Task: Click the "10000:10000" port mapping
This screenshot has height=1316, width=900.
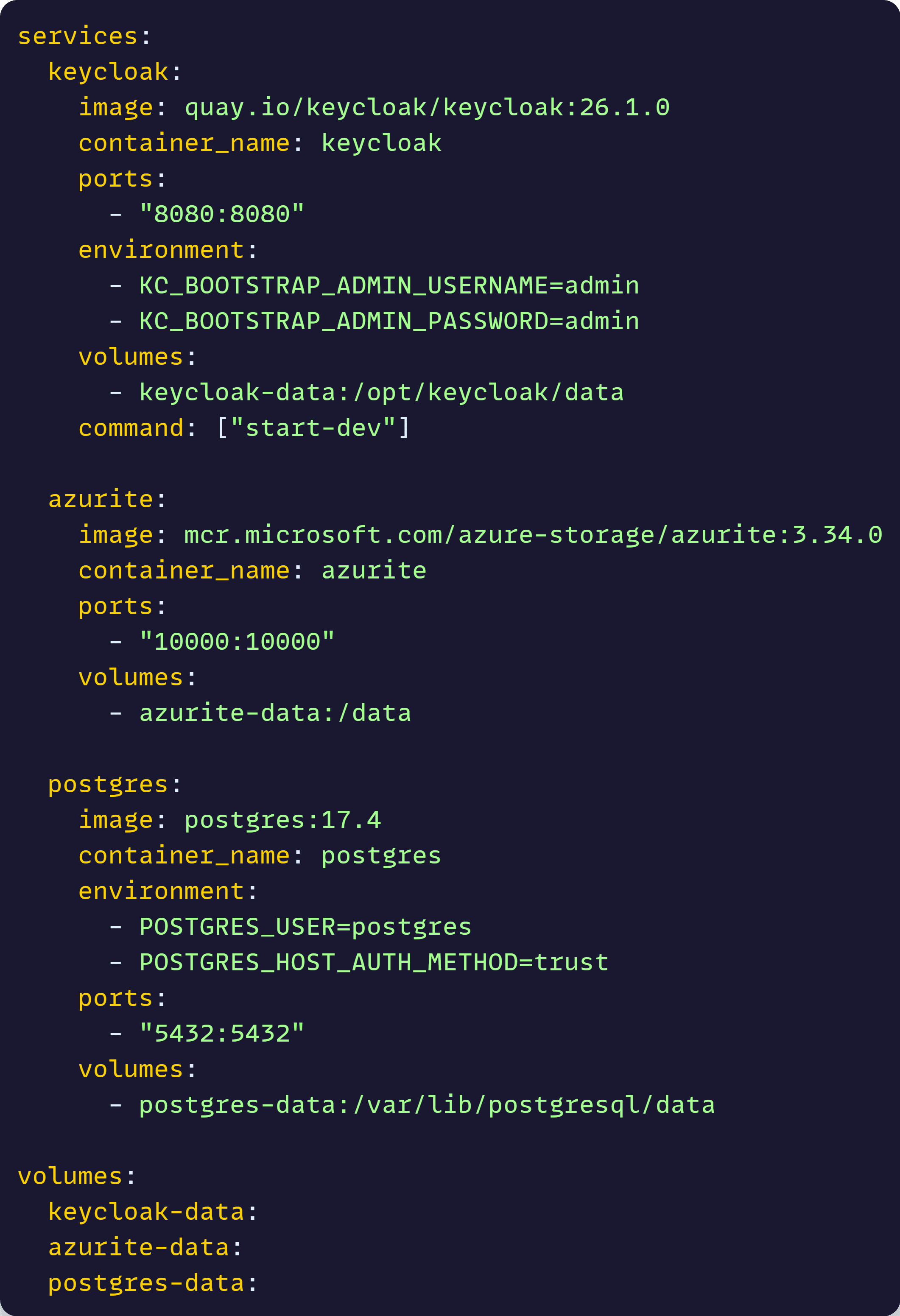Action: click(x=238, y=642)
